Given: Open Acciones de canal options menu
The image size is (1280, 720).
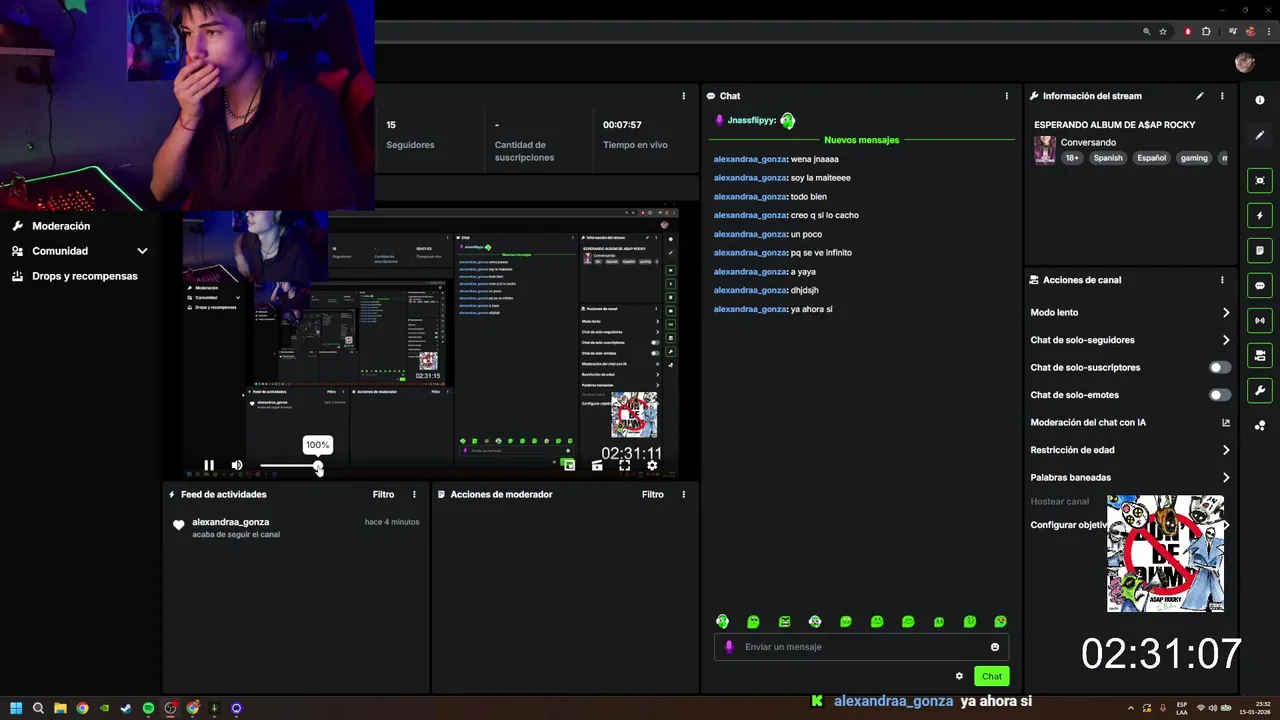Looking at the screenshot, I should click(1222, 280).
